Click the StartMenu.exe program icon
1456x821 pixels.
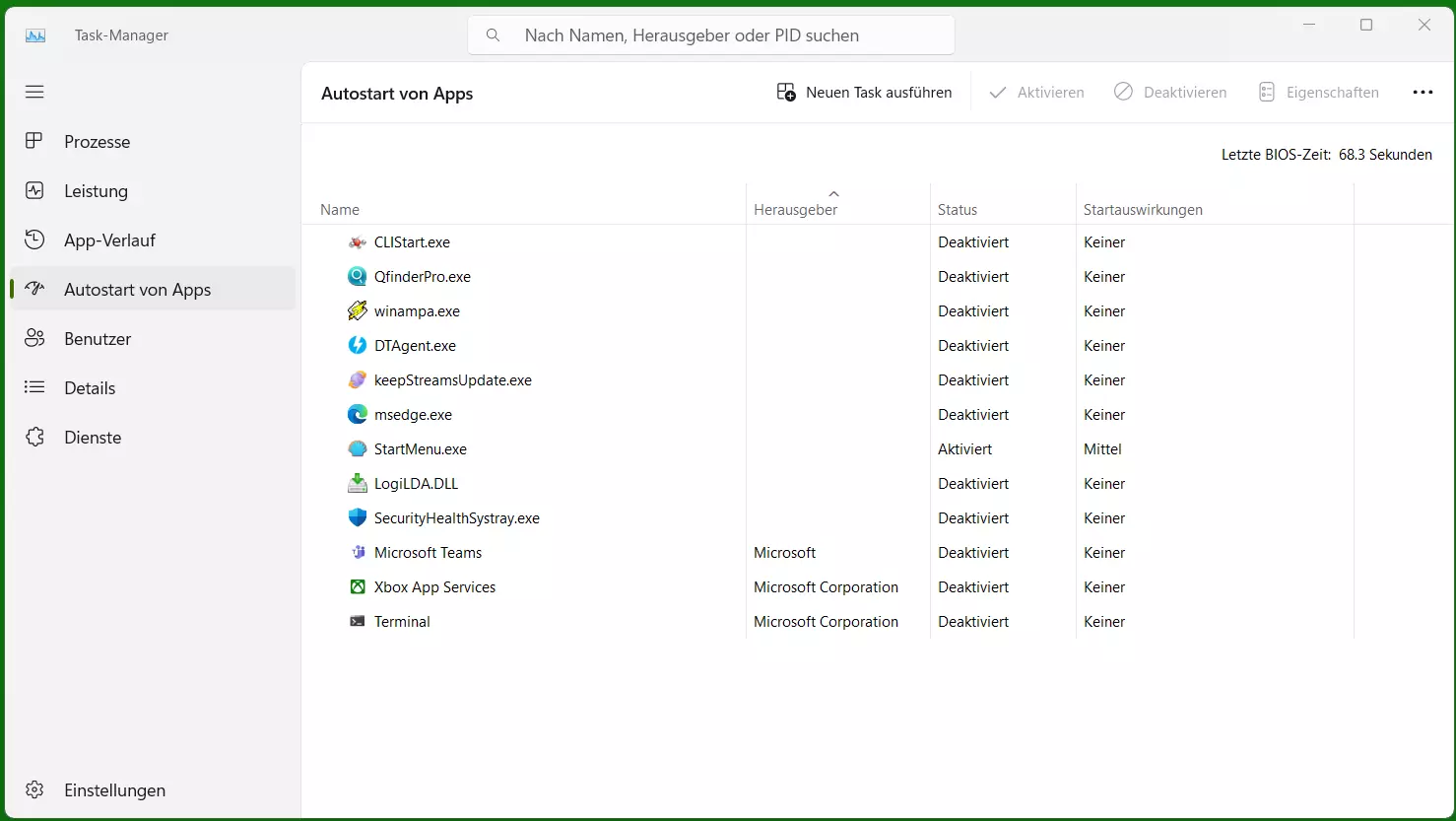pyautogui.click(x=358, y=448)
